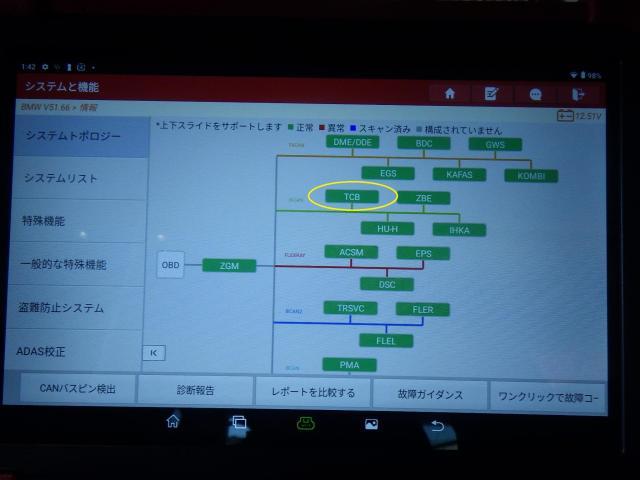The width and height of the screenshot is (640, 480).
Task: Select the PMA module node
Action: pyautogui.click(x=349, y=364)
